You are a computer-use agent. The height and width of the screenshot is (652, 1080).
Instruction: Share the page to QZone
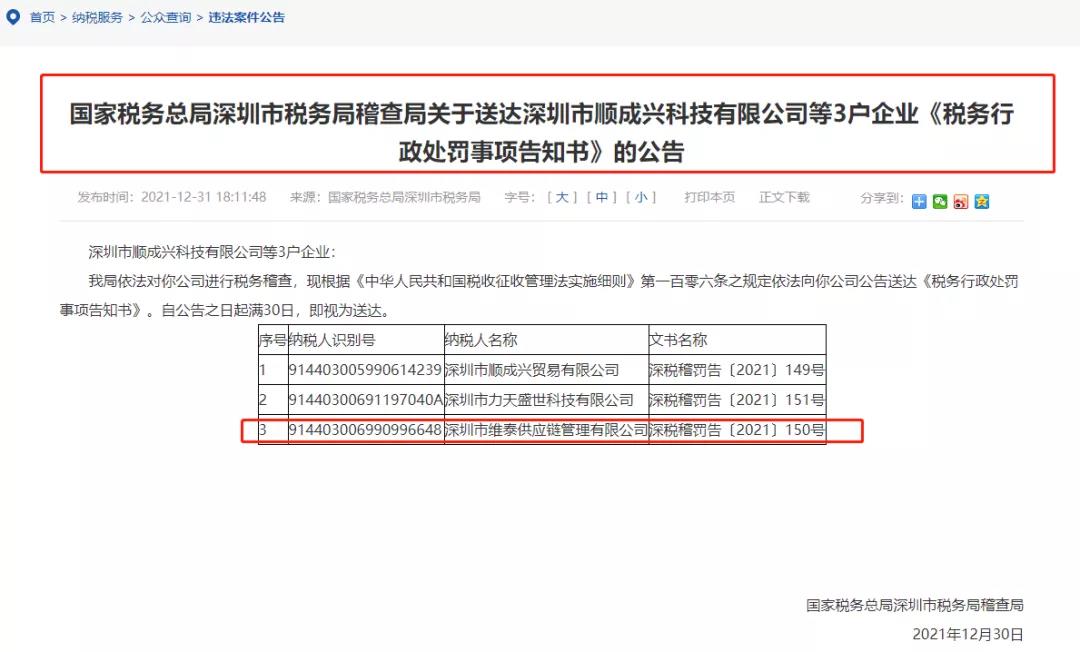tap(981, 201)
